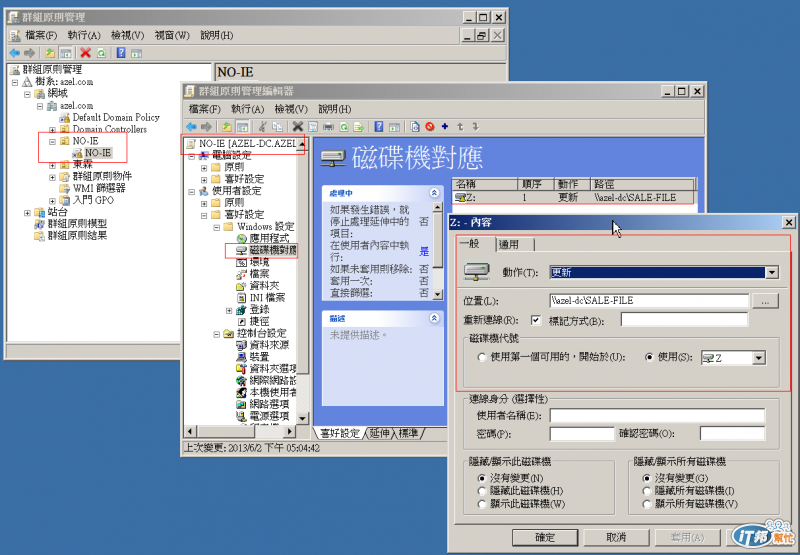Click the 路徑 column header

pyautogui.click(x=642, y=184)
